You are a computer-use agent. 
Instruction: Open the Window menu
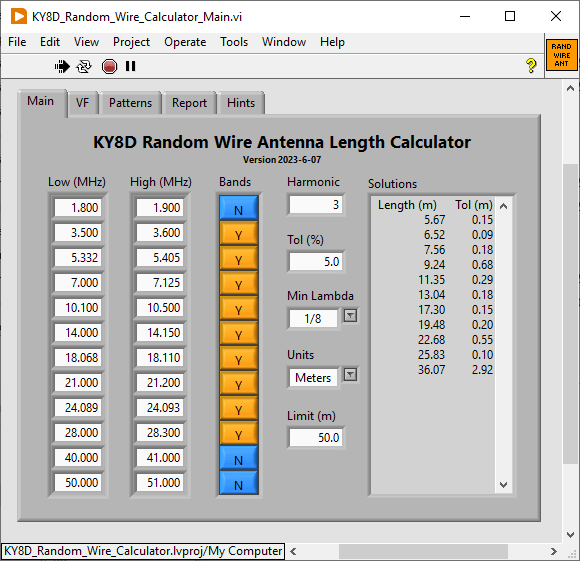[x=284, y=42]
